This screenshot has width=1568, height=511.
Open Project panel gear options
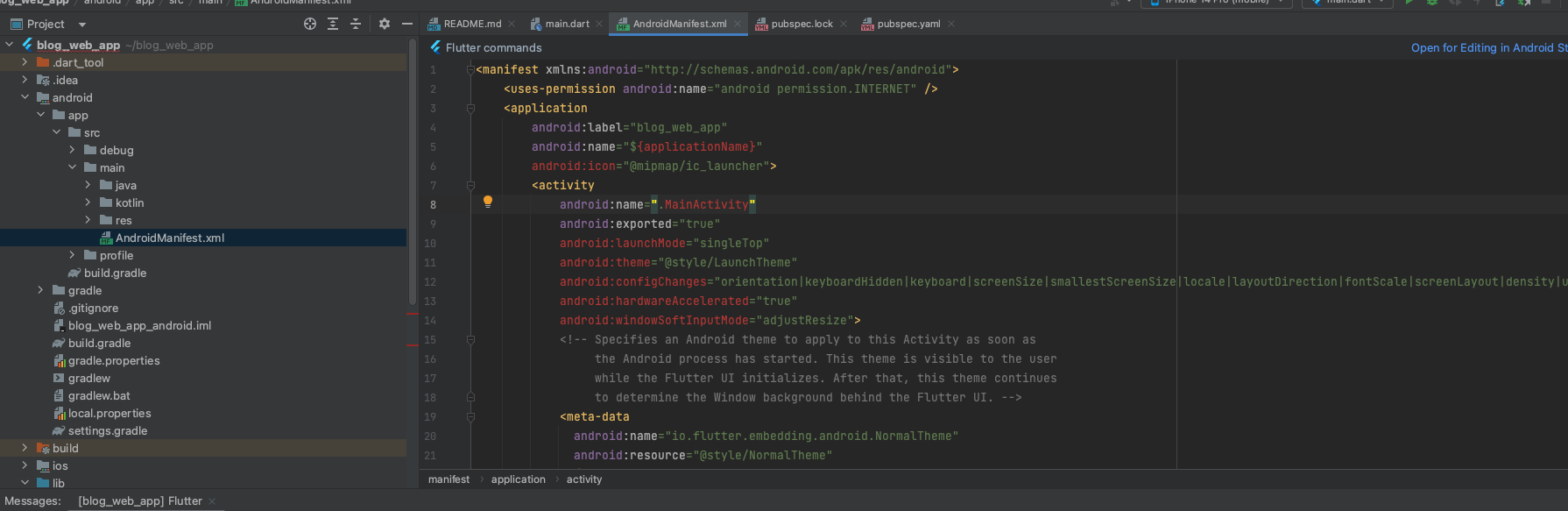tap(384, 24)
